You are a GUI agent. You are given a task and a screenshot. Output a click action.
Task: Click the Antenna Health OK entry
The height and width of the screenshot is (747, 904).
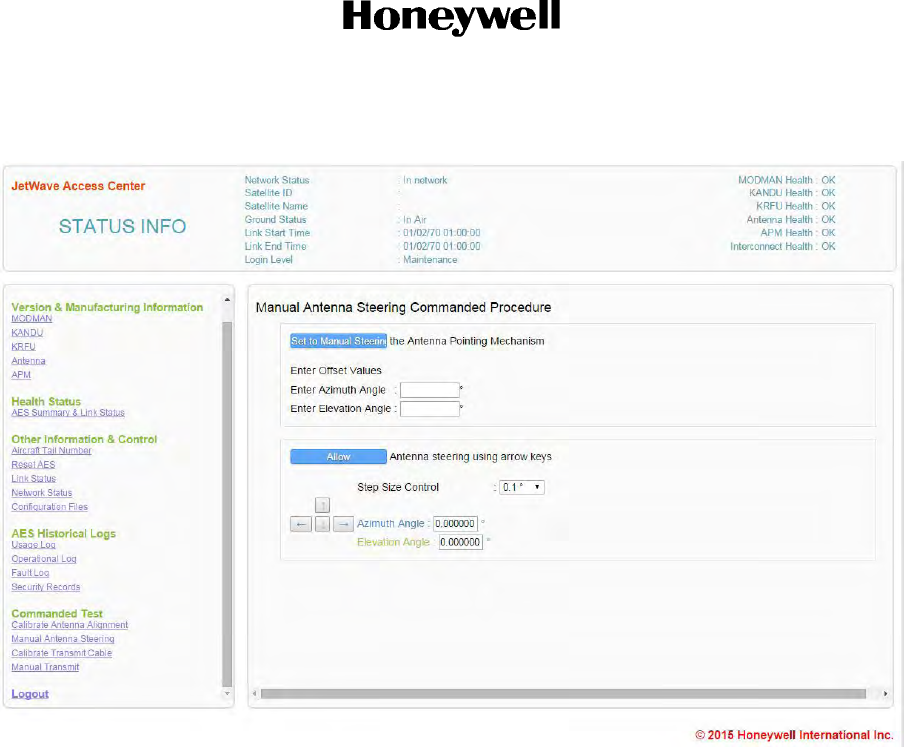791,220
